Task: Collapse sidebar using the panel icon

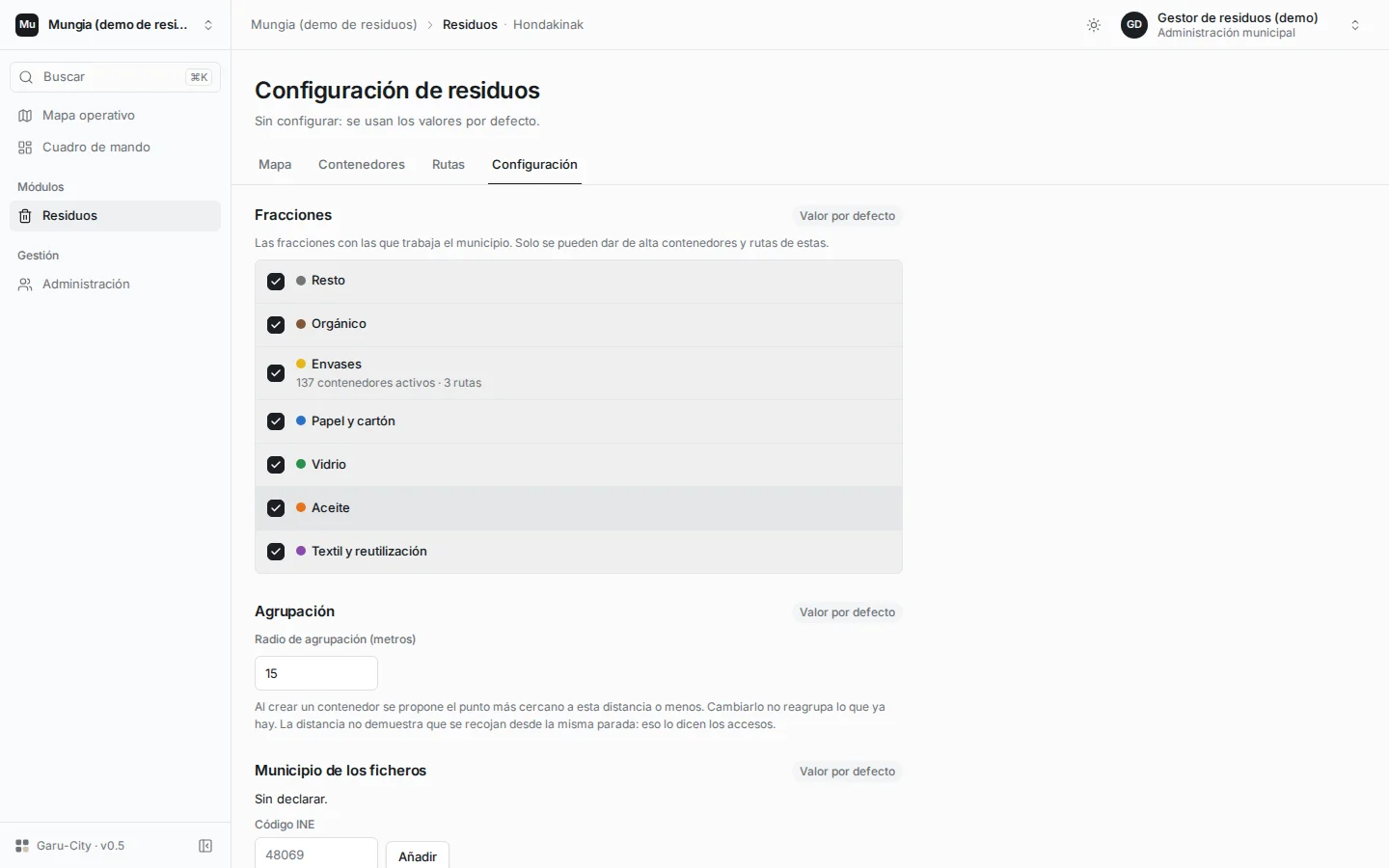Action: [205, 846]
